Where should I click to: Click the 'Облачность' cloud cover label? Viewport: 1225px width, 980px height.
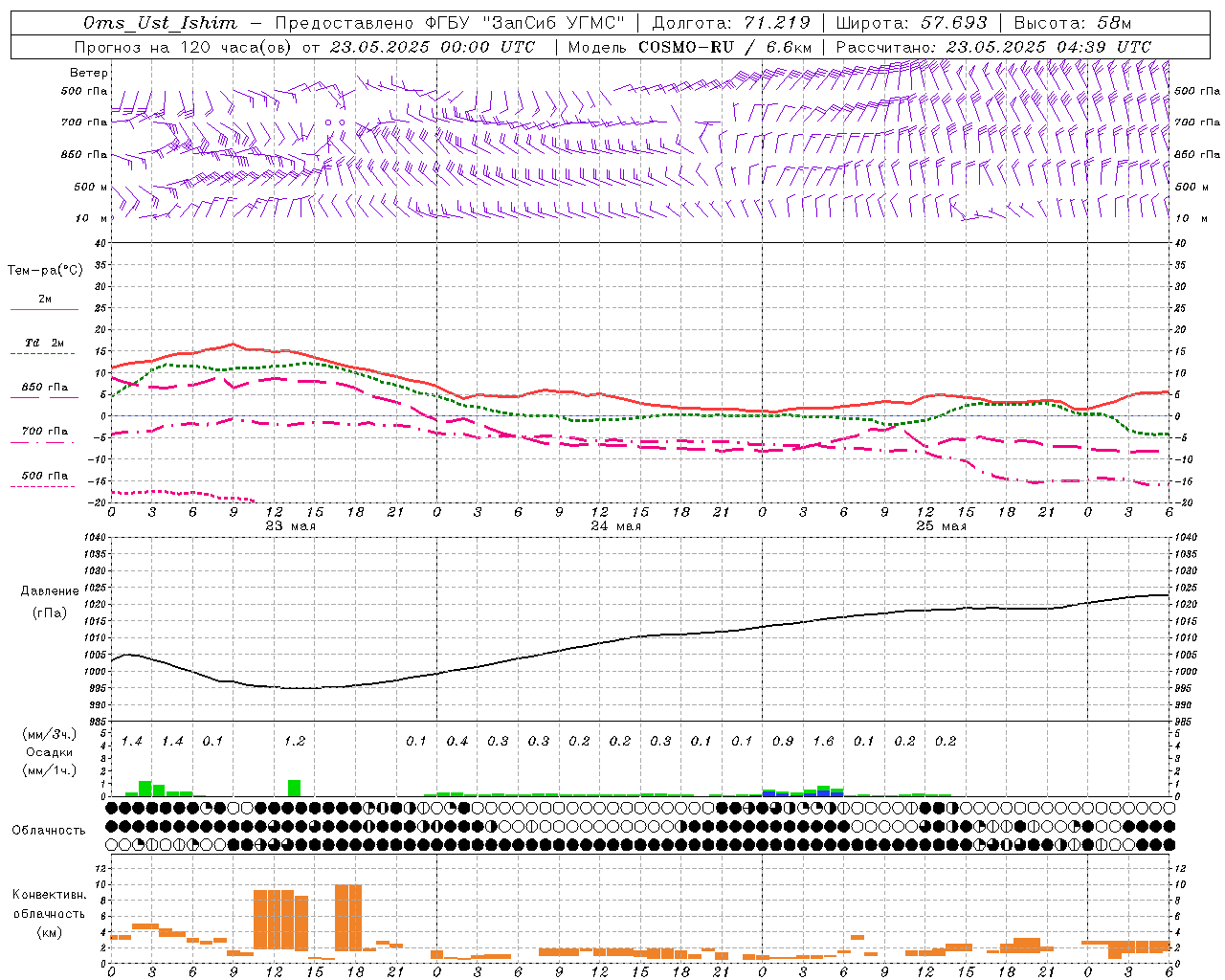[49, 831]
